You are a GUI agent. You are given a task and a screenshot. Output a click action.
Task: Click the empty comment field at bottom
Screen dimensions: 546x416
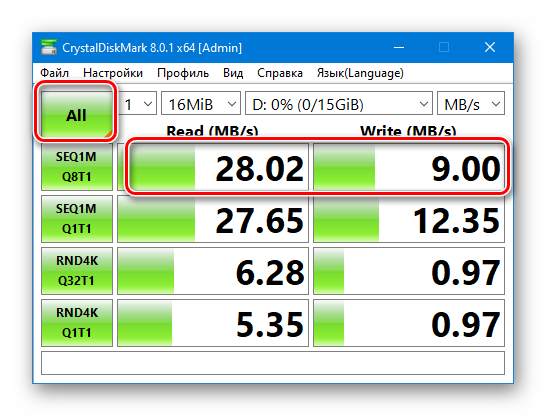[x=273, y=363]
